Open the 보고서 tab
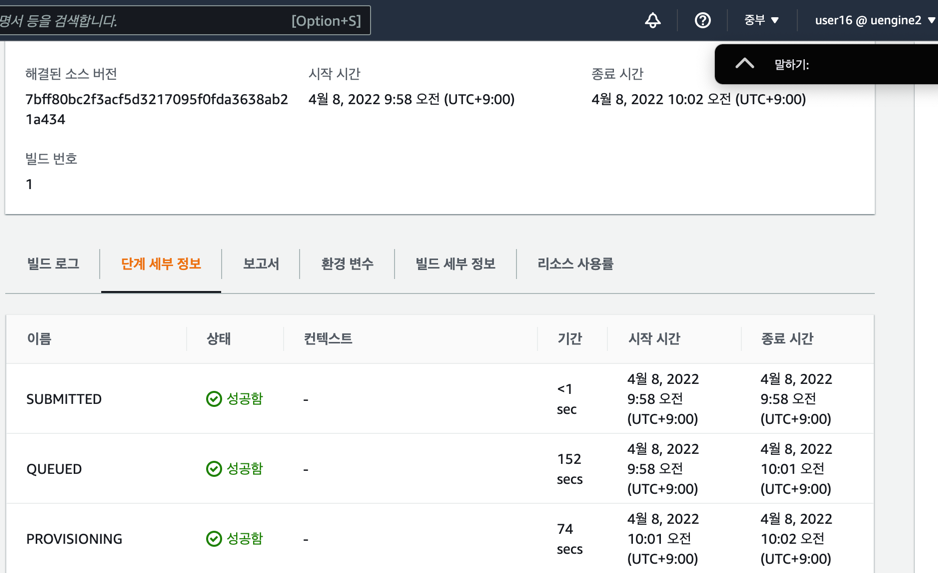Image resolution: width=938 pixels, height=573 pixels. point(261,264)
